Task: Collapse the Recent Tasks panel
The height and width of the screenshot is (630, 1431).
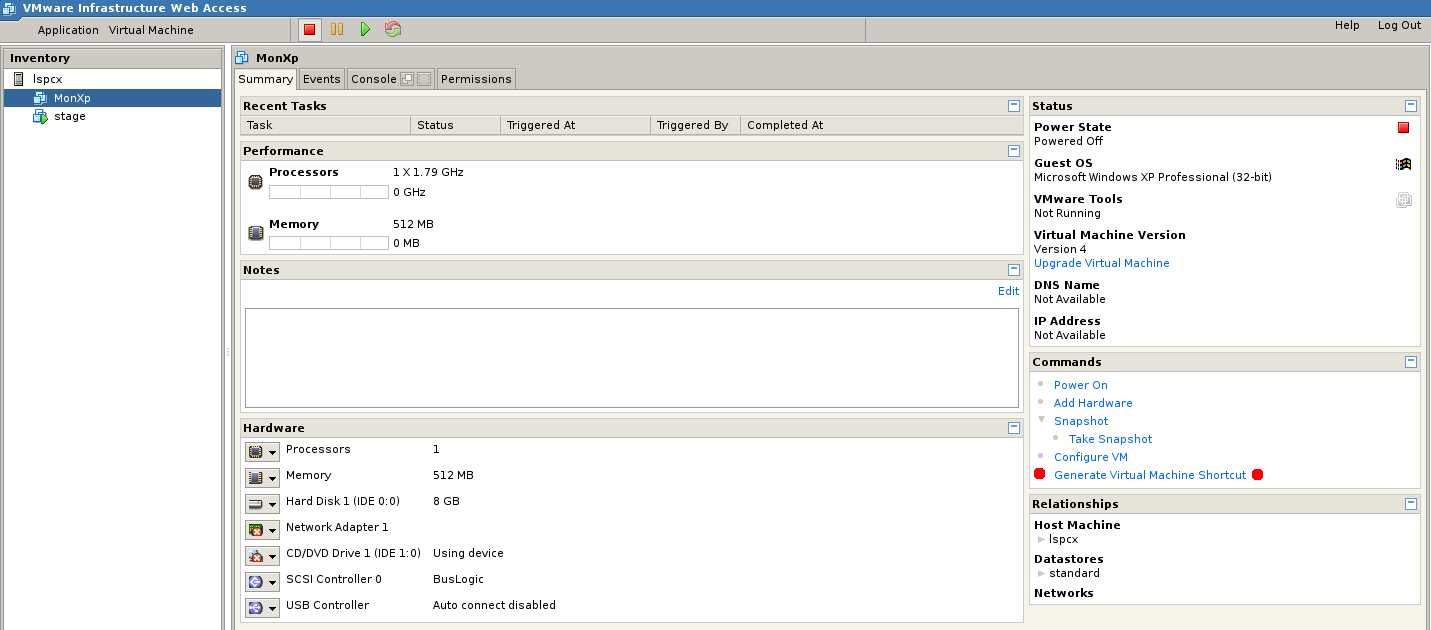Action: 1014,105
